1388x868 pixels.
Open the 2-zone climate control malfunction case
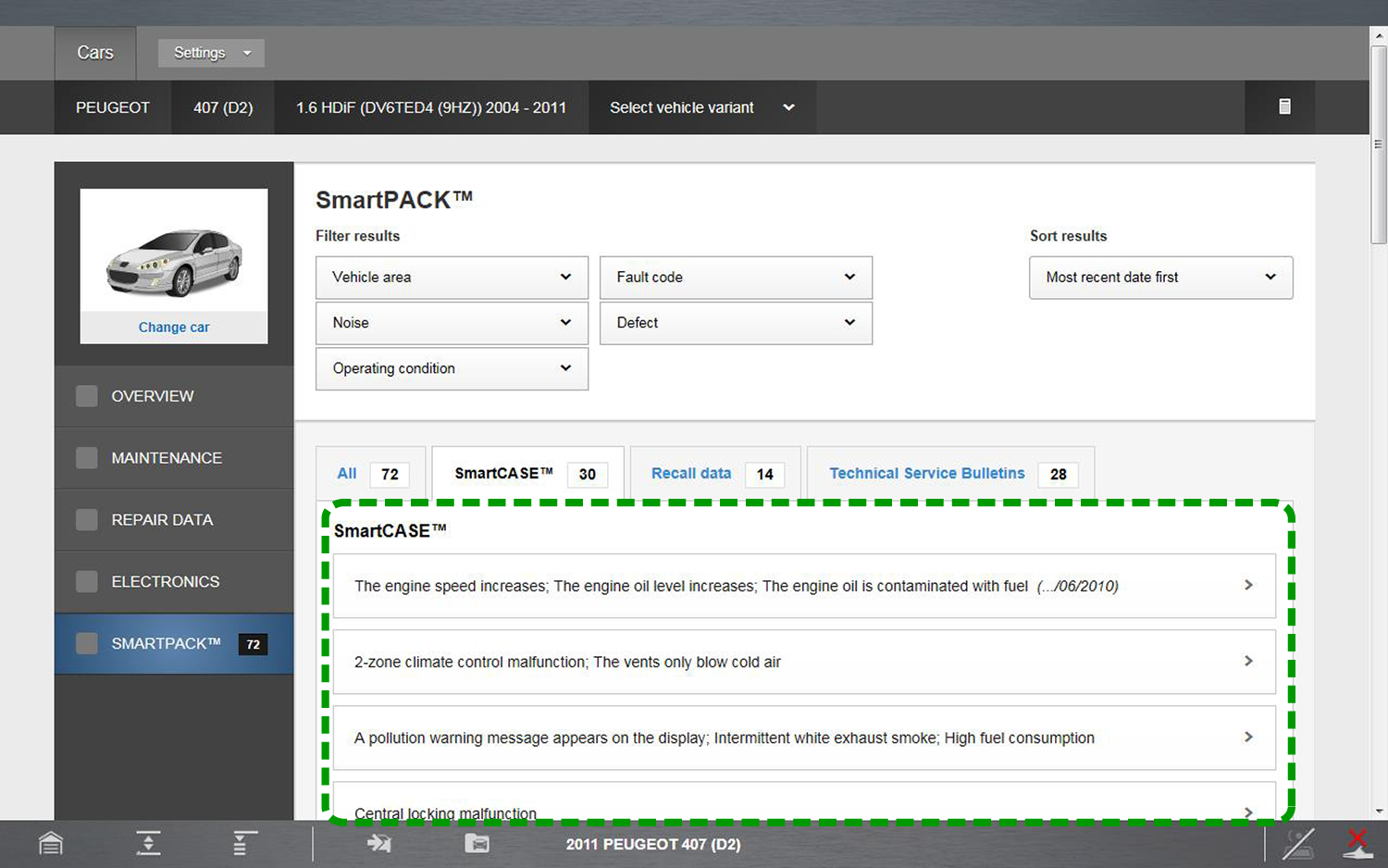[x=803, y=663]
